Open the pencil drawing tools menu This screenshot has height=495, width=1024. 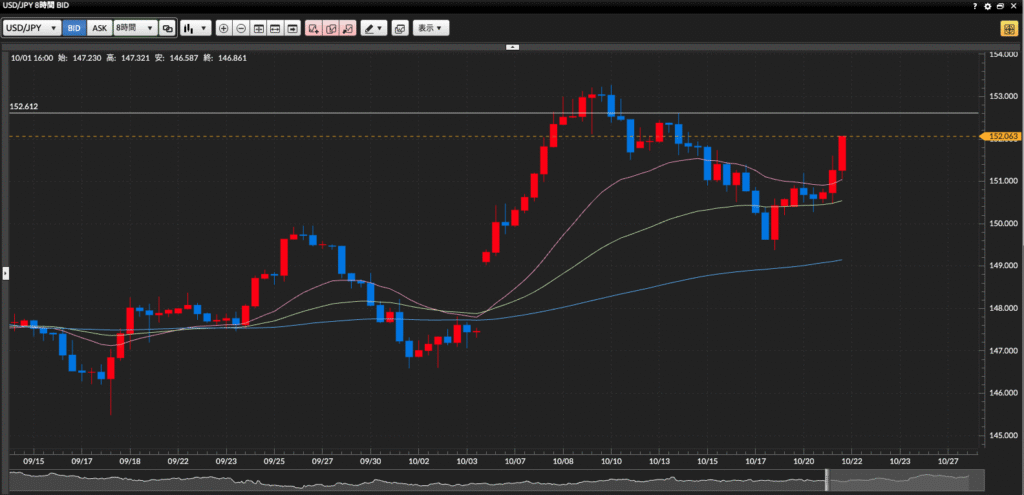click(x=374, y=28)
